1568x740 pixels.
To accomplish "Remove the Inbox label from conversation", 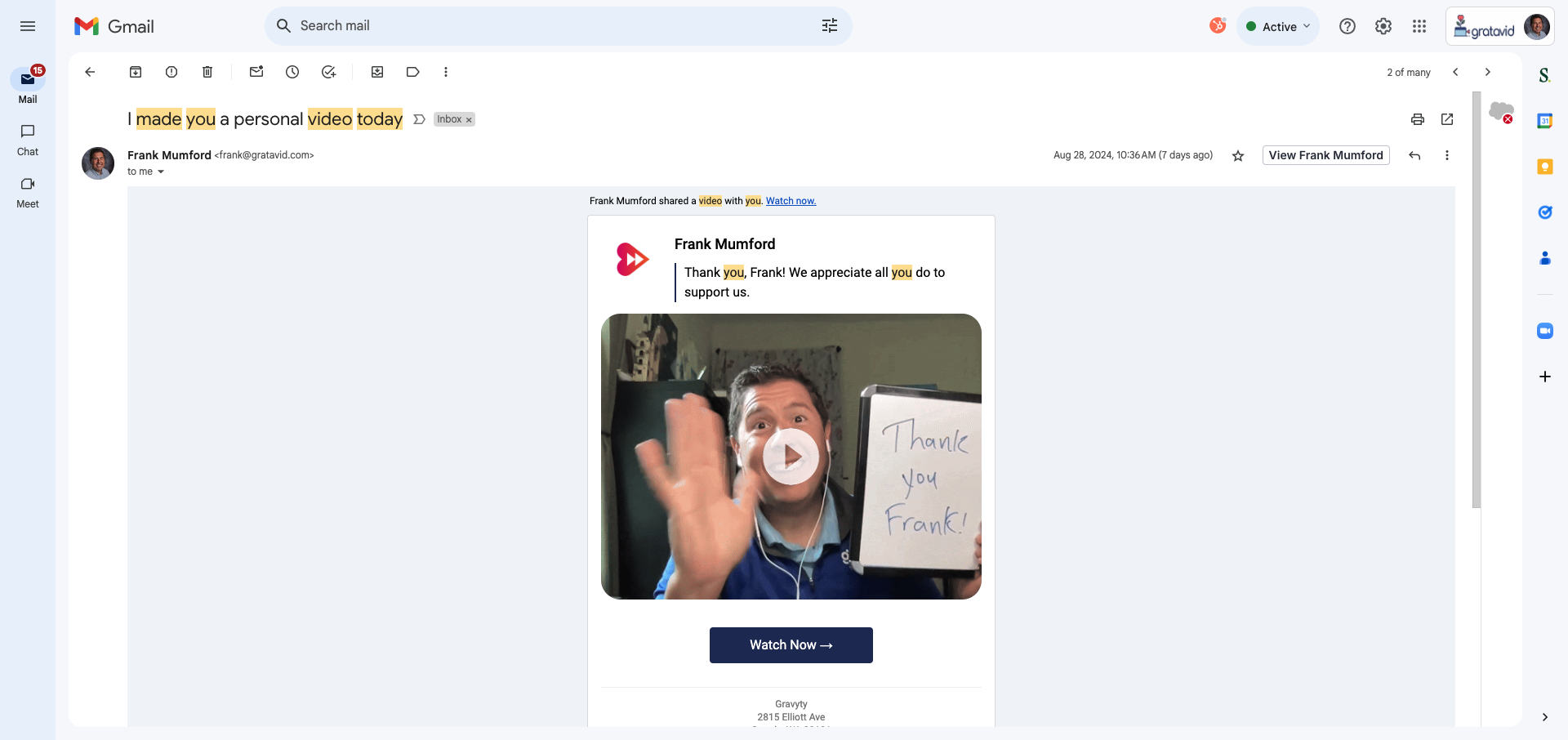I will pyautogui.click(x=469, y=120).
